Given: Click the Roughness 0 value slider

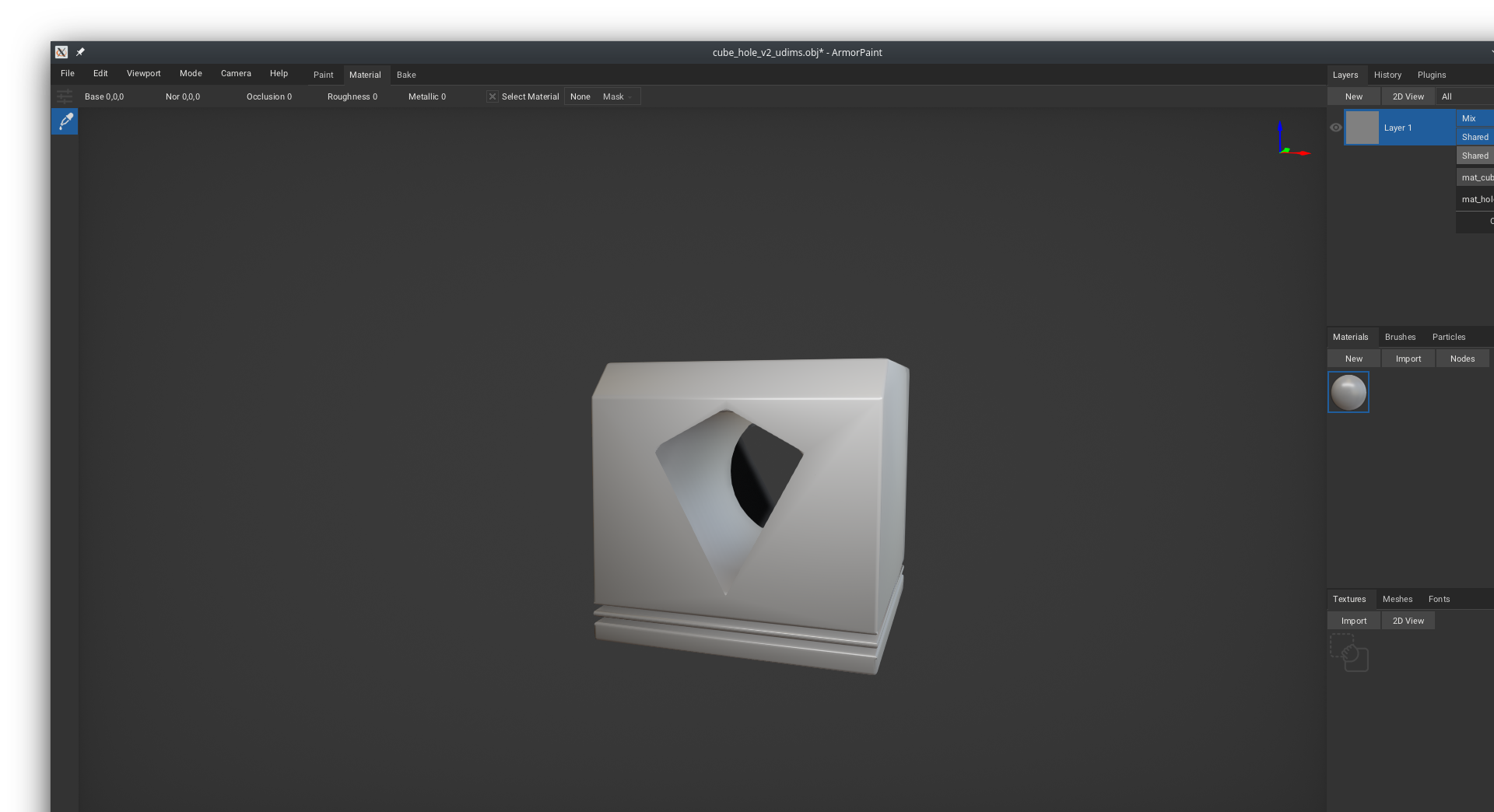Looking at the screenshot, I should point(352,96).
